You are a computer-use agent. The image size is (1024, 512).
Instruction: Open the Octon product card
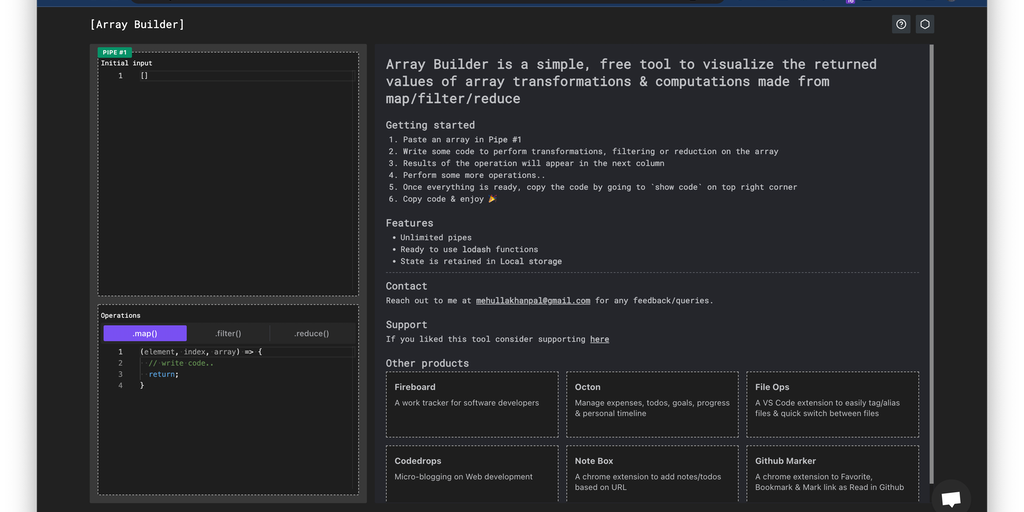[652, 404]
